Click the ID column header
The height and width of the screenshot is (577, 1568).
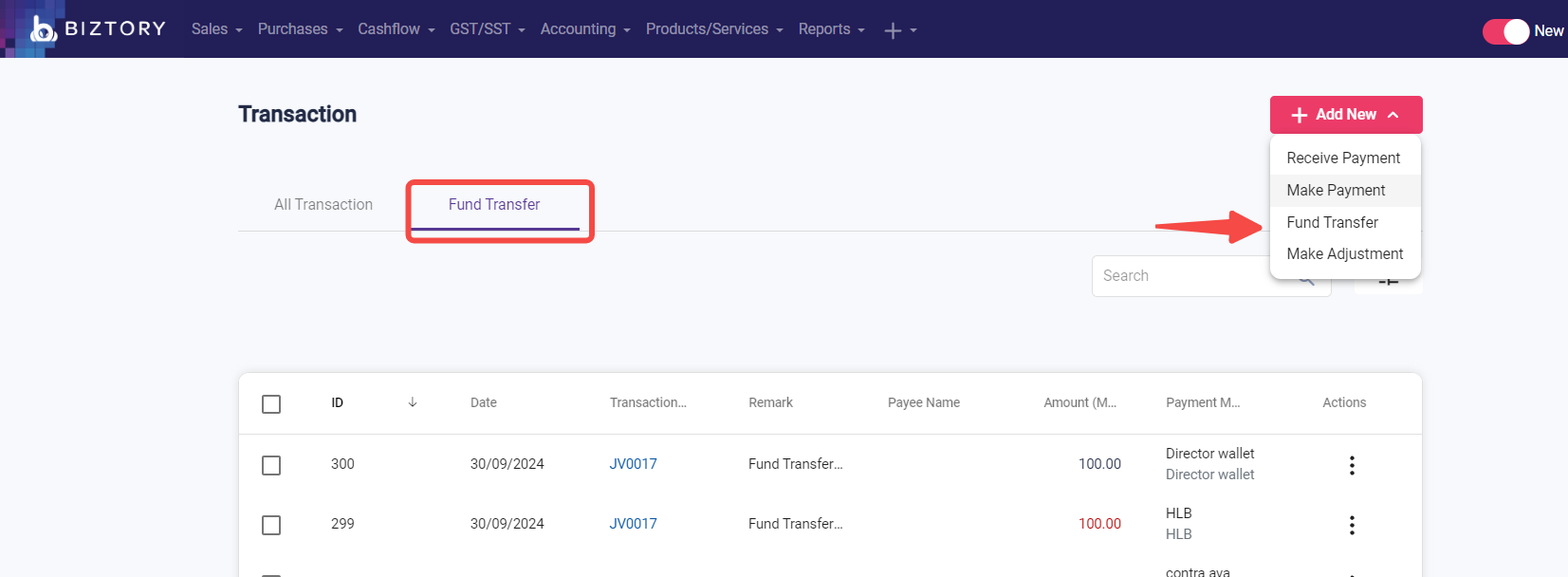pos(337,402)
